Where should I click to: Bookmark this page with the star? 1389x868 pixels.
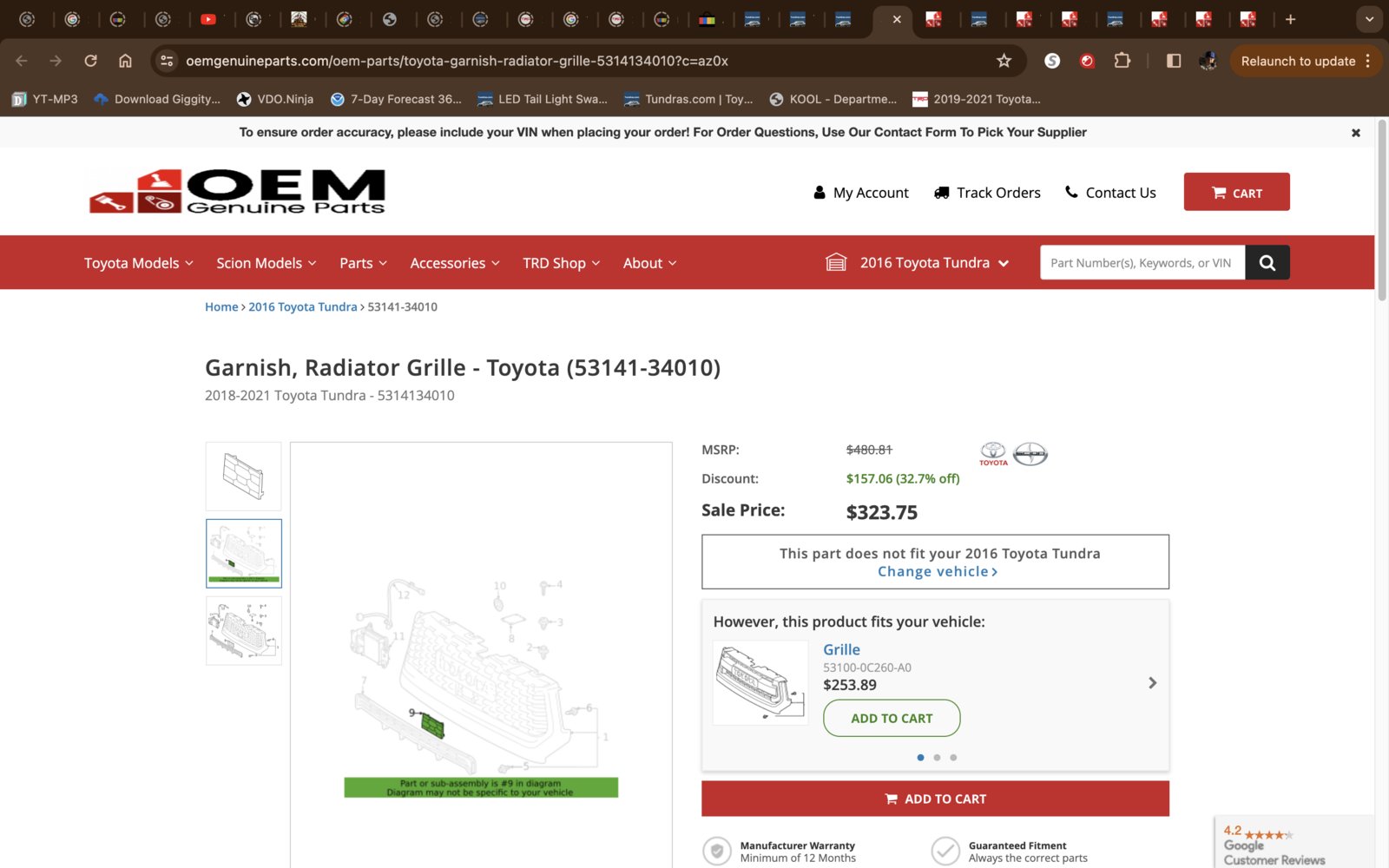coord(1004,61)
